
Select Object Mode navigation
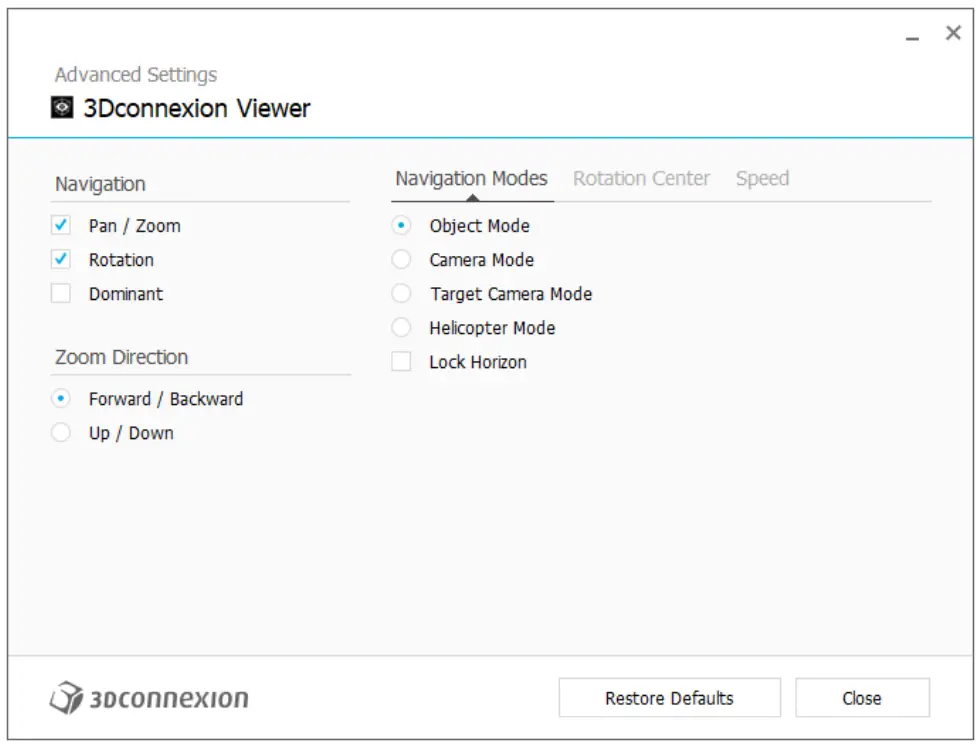tap(401, 226)
